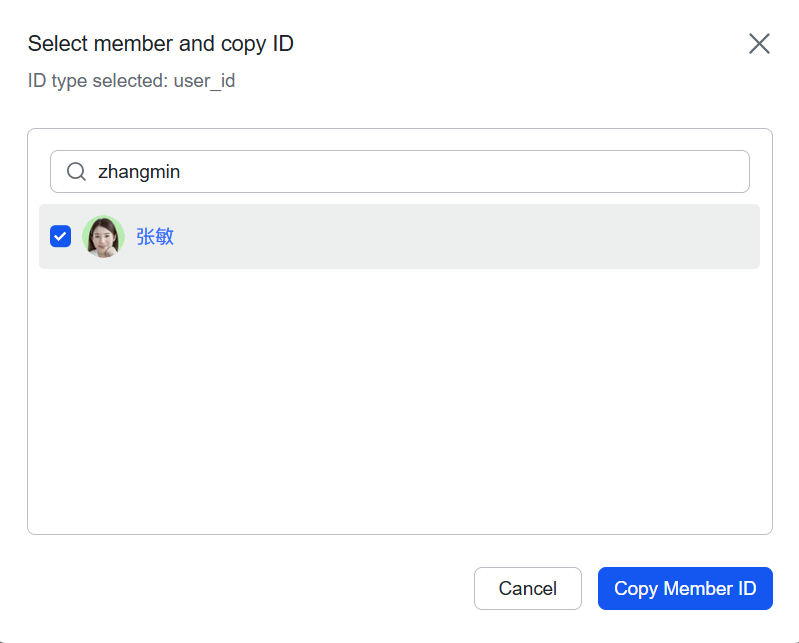Viewport: 799px width, 643px height.
Task: Toggle the blue checked box in the results
Action: 60,237
